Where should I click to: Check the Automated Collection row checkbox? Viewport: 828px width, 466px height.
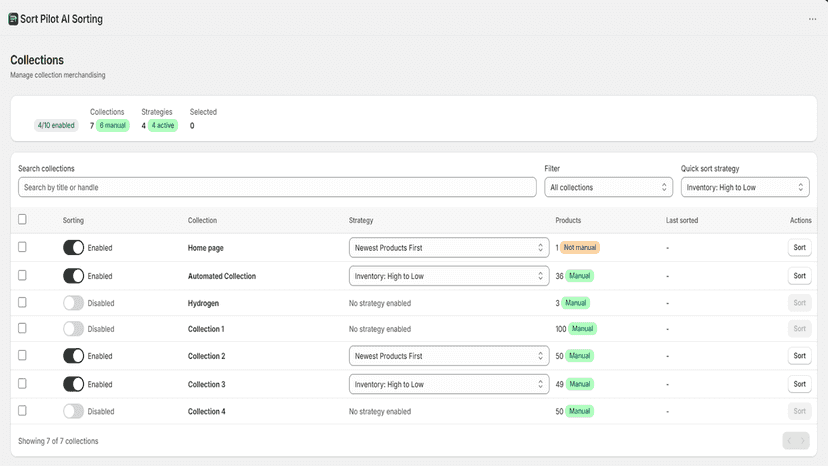(x=22, y=275)
